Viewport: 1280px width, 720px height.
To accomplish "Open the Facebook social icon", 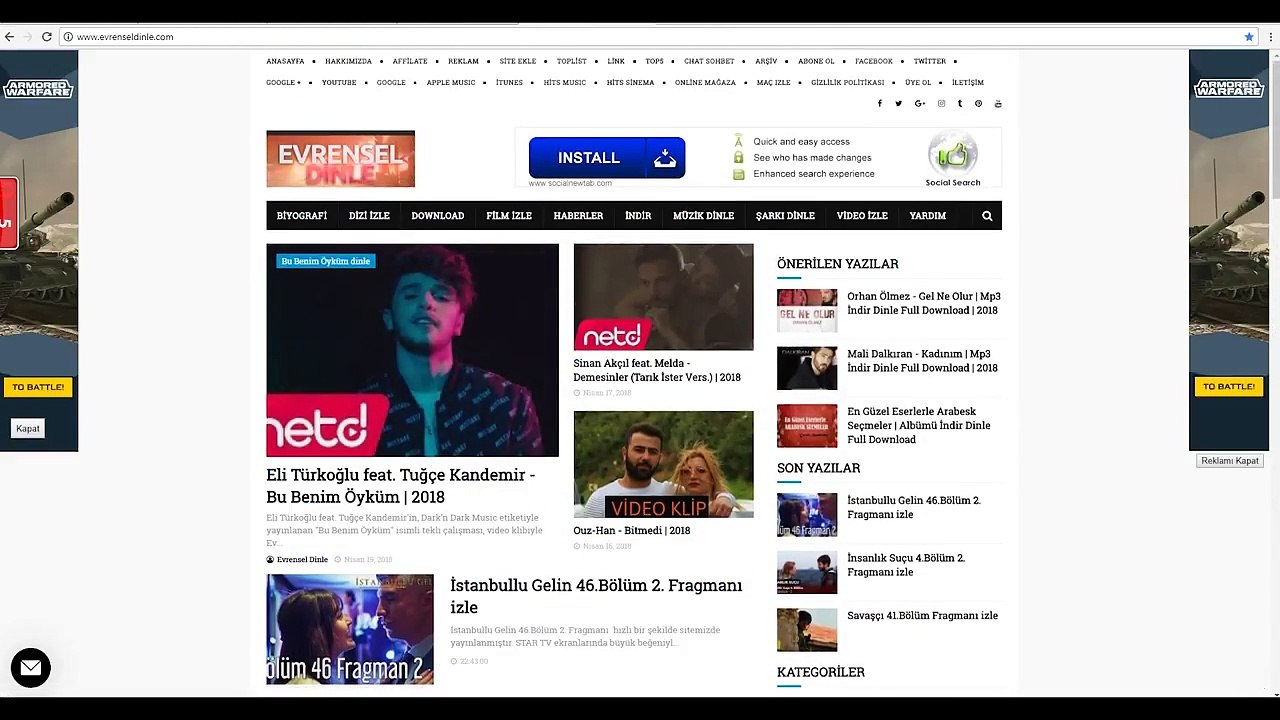I will (x=880, y=104).
